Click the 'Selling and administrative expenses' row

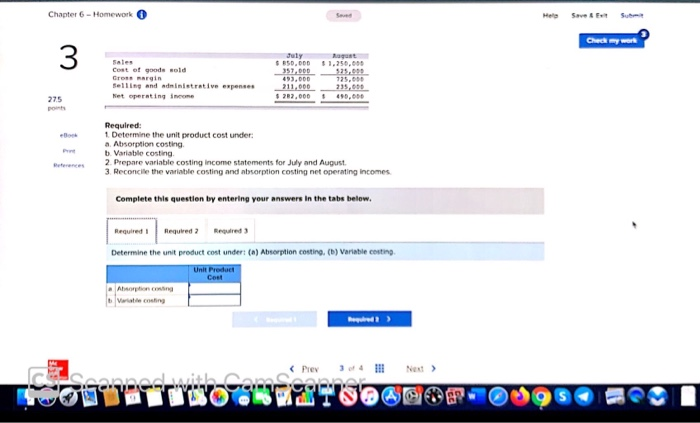pyautogui.click(x=237, y=87)
